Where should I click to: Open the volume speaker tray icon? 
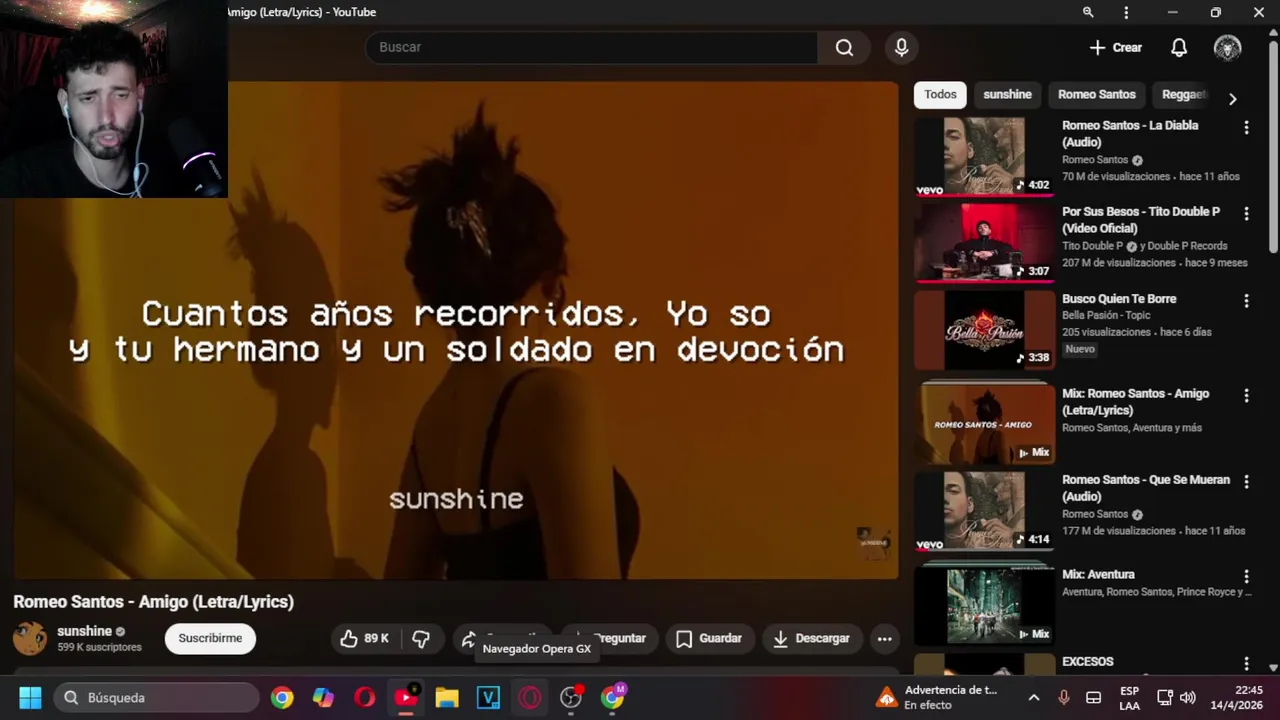click(x=1188, y=697)
